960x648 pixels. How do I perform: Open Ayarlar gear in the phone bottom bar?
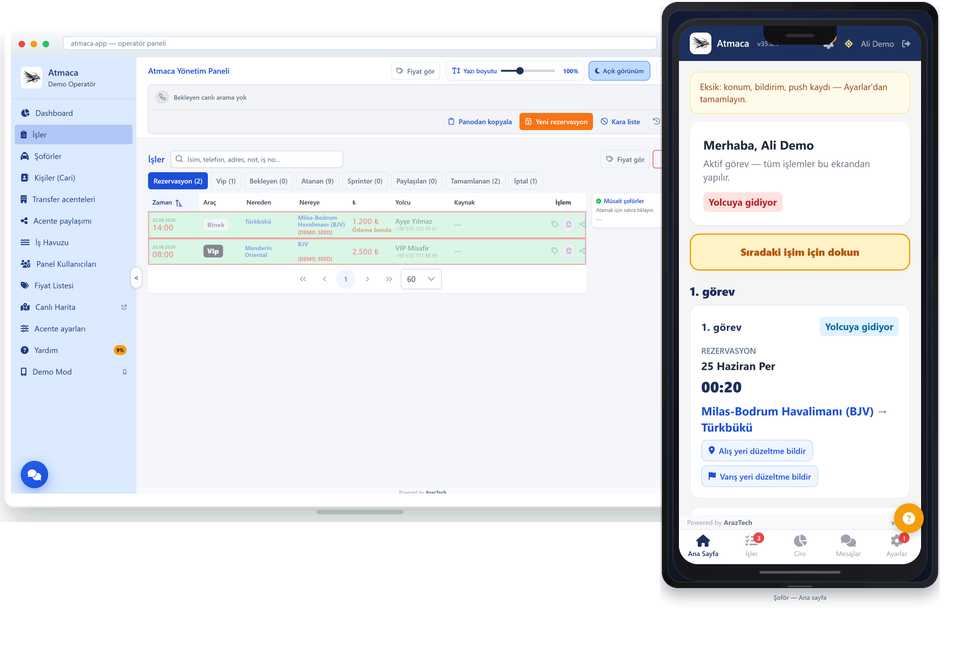[x=896, y=545]
